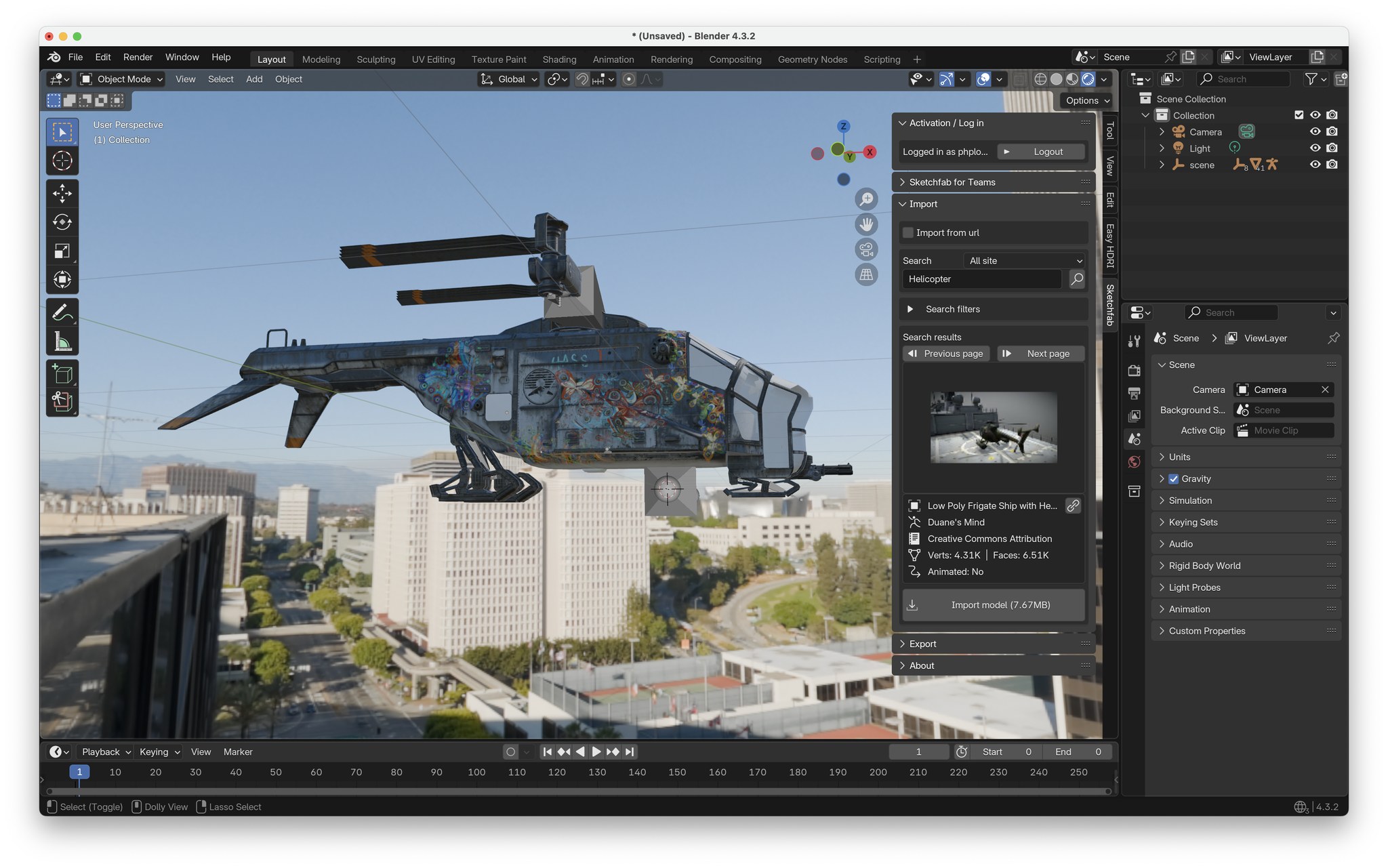
Task: Select the Cursor tool
Action: coord(62,161)
